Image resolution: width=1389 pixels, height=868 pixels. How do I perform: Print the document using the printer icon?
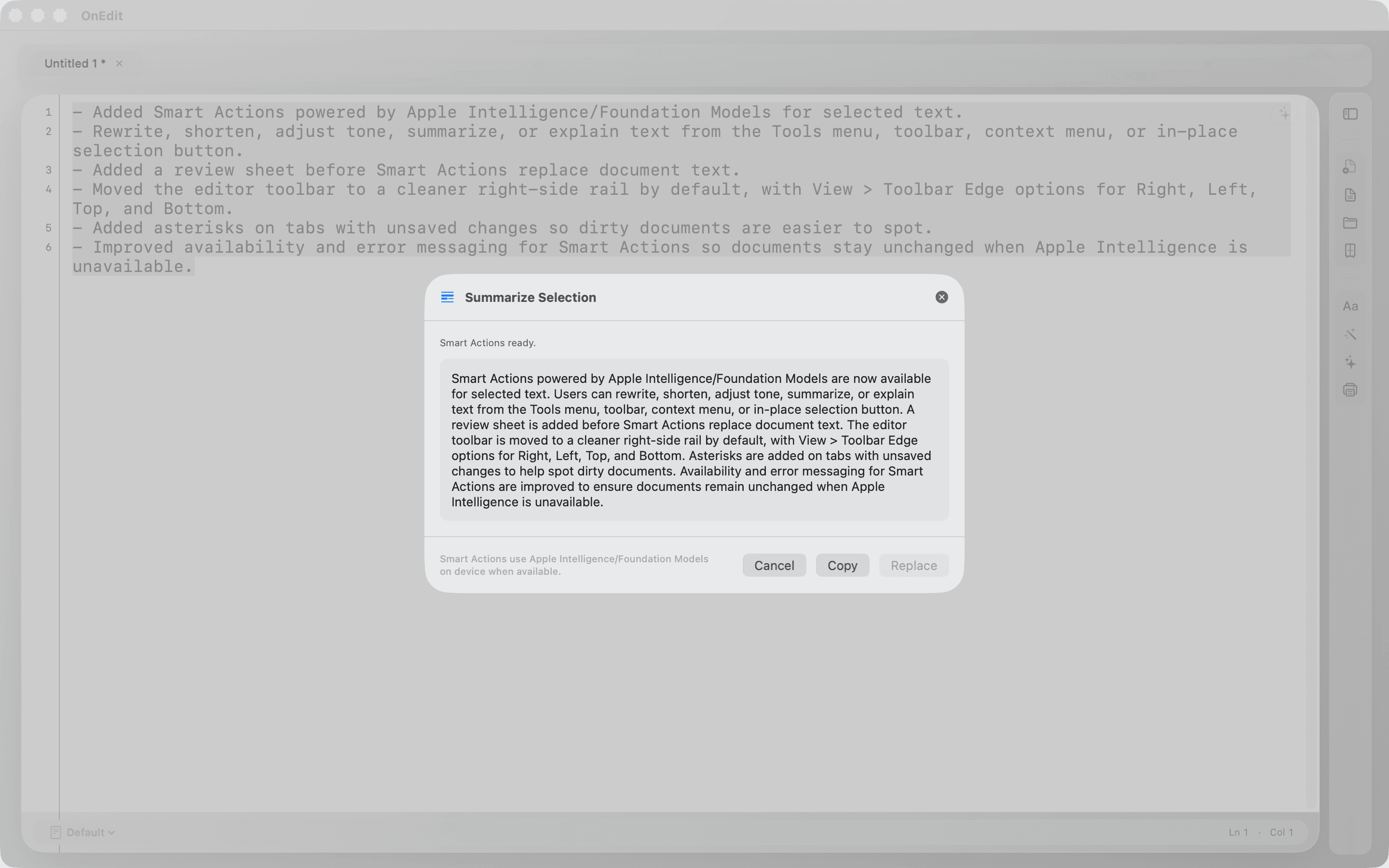click(1350, 391)
